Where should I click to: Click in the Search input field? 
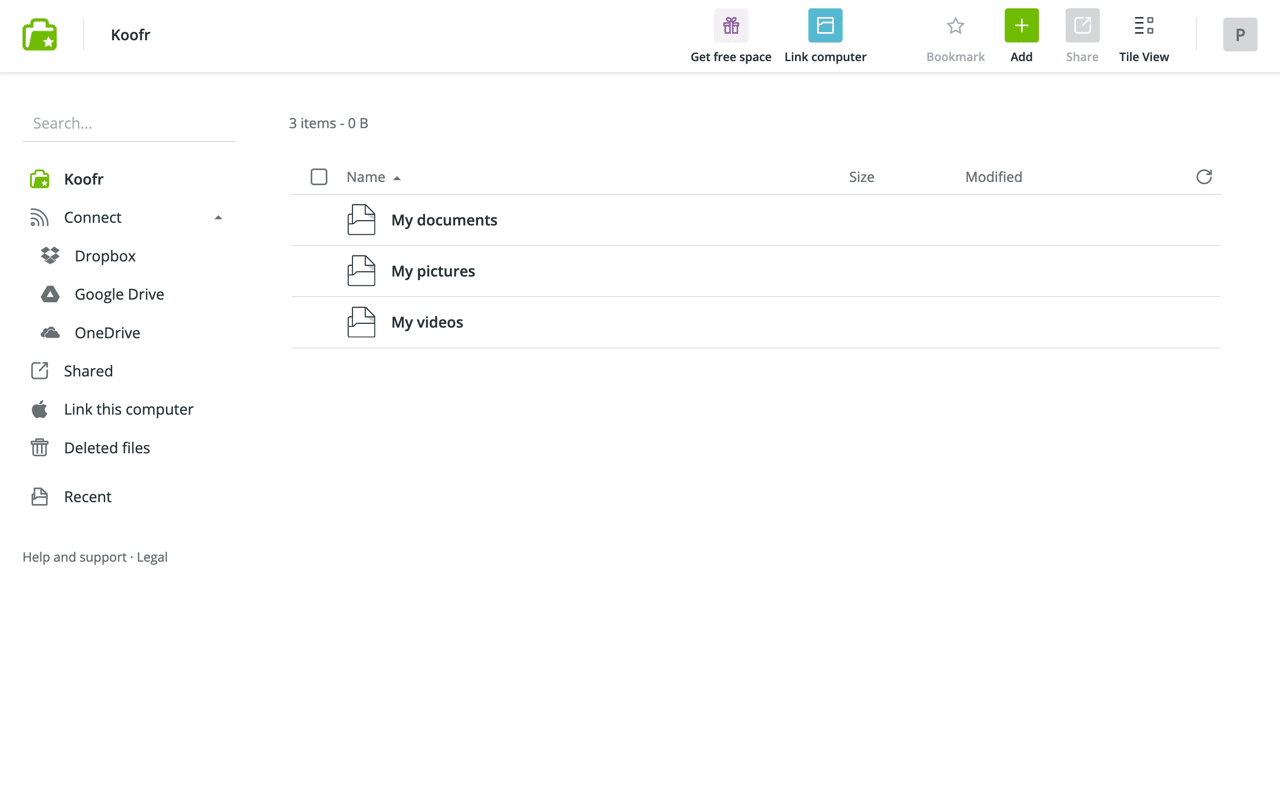[128, 123]
